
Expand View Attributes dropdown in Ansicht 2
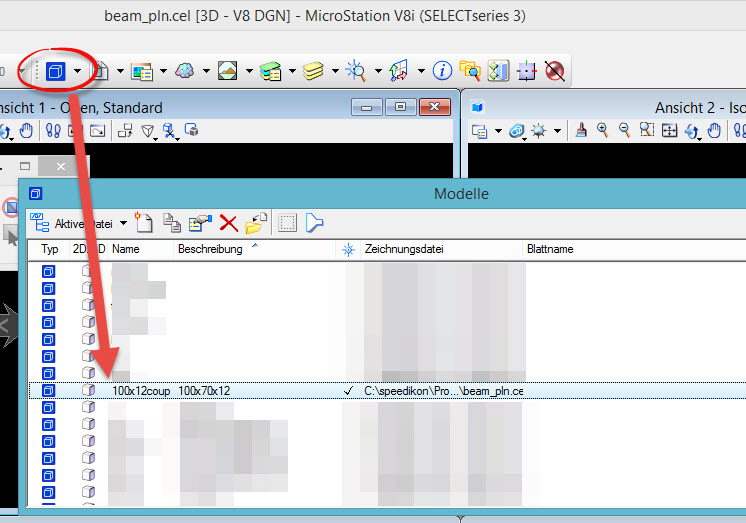[x=498, y=131]
